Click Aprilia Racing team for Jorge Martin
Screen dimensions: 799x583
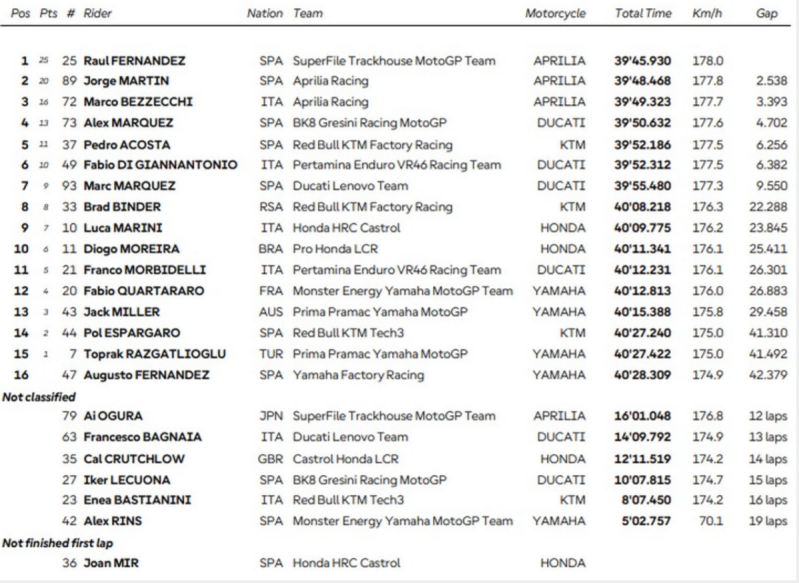(x=330, y=81)
